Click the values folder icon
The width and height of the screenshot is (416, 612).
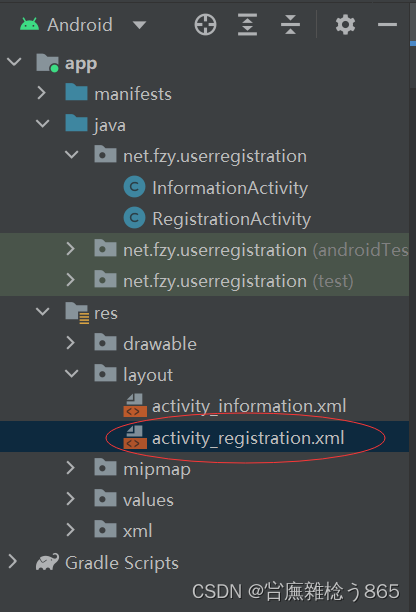tap(105, 498)
